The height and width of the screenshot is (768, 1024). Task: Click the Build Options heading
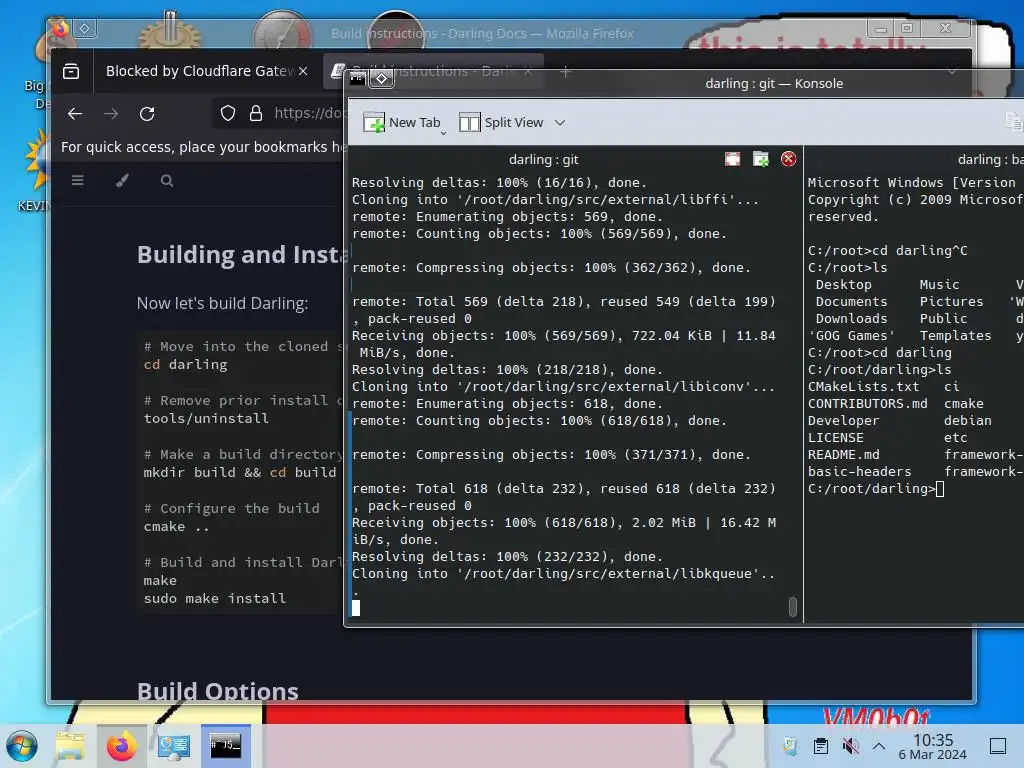point(217,691)
